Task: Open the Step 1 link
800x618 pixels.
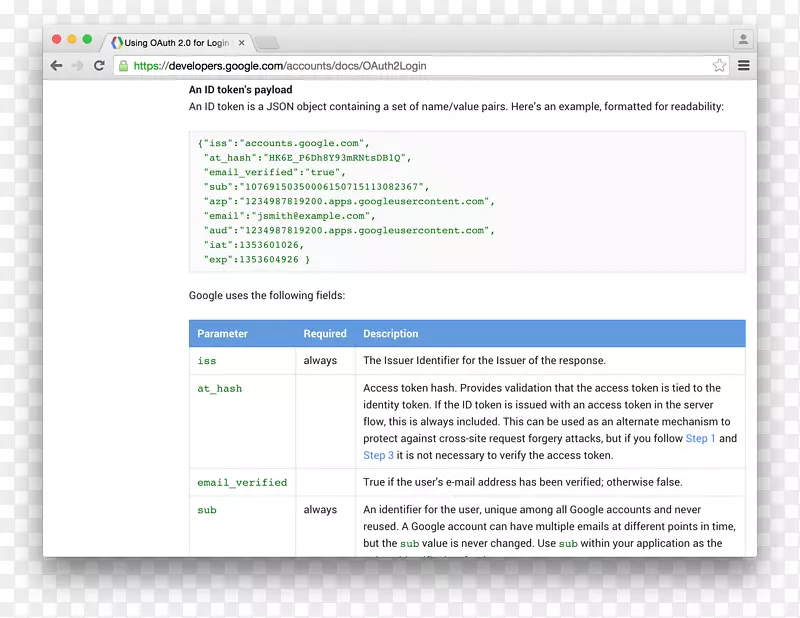Action: click(x=699, y=438)
